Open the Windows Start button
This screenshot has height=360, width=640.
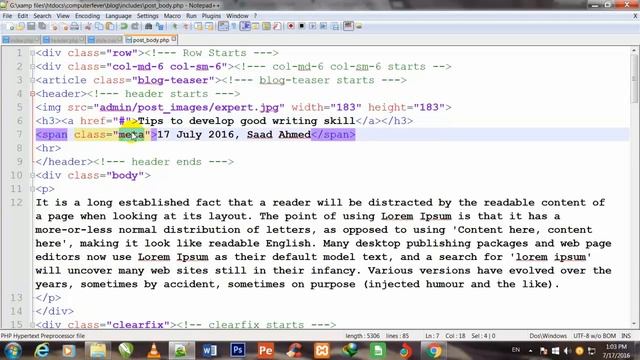13,351
